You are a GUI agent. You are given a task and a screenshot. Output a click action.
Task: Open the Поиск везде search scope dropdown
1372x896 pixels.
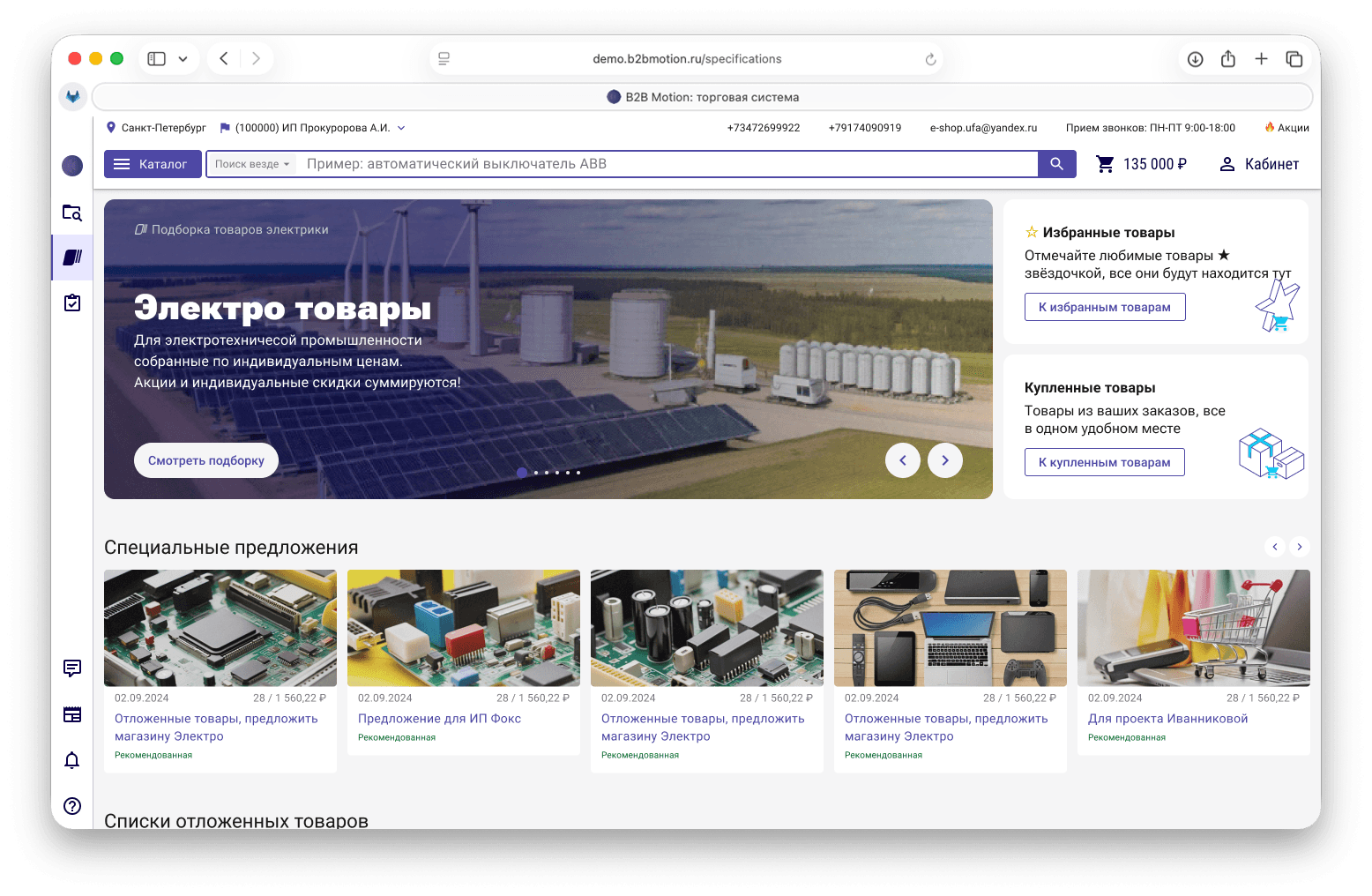252,164
